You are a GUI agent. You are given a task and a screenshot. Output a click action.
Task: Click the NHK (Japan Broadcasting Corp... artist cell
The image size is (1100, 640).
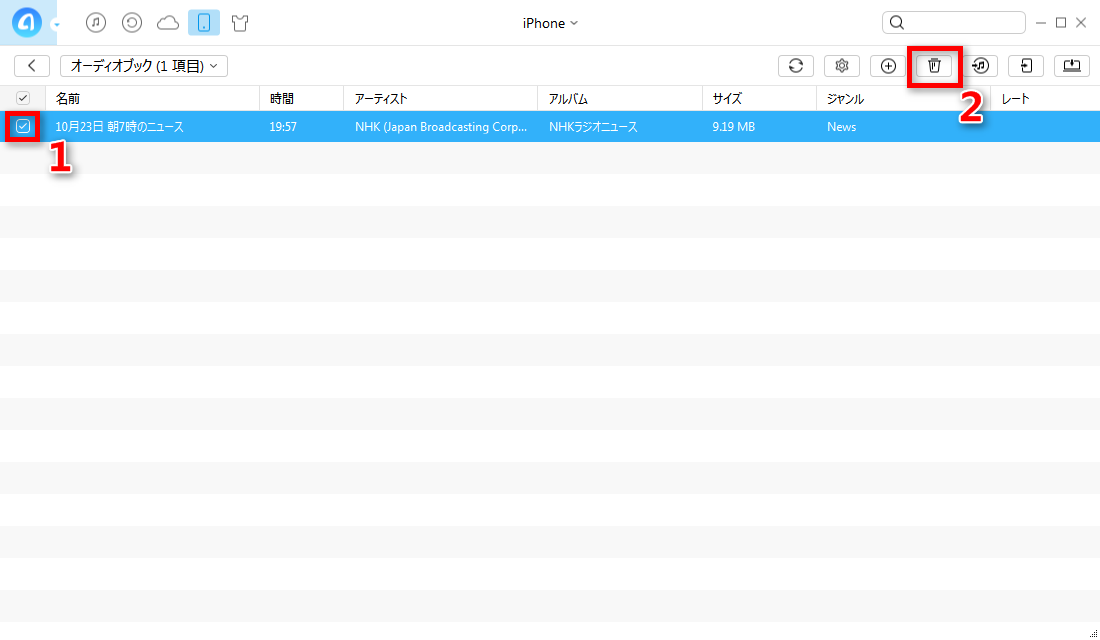click(441, 127)
